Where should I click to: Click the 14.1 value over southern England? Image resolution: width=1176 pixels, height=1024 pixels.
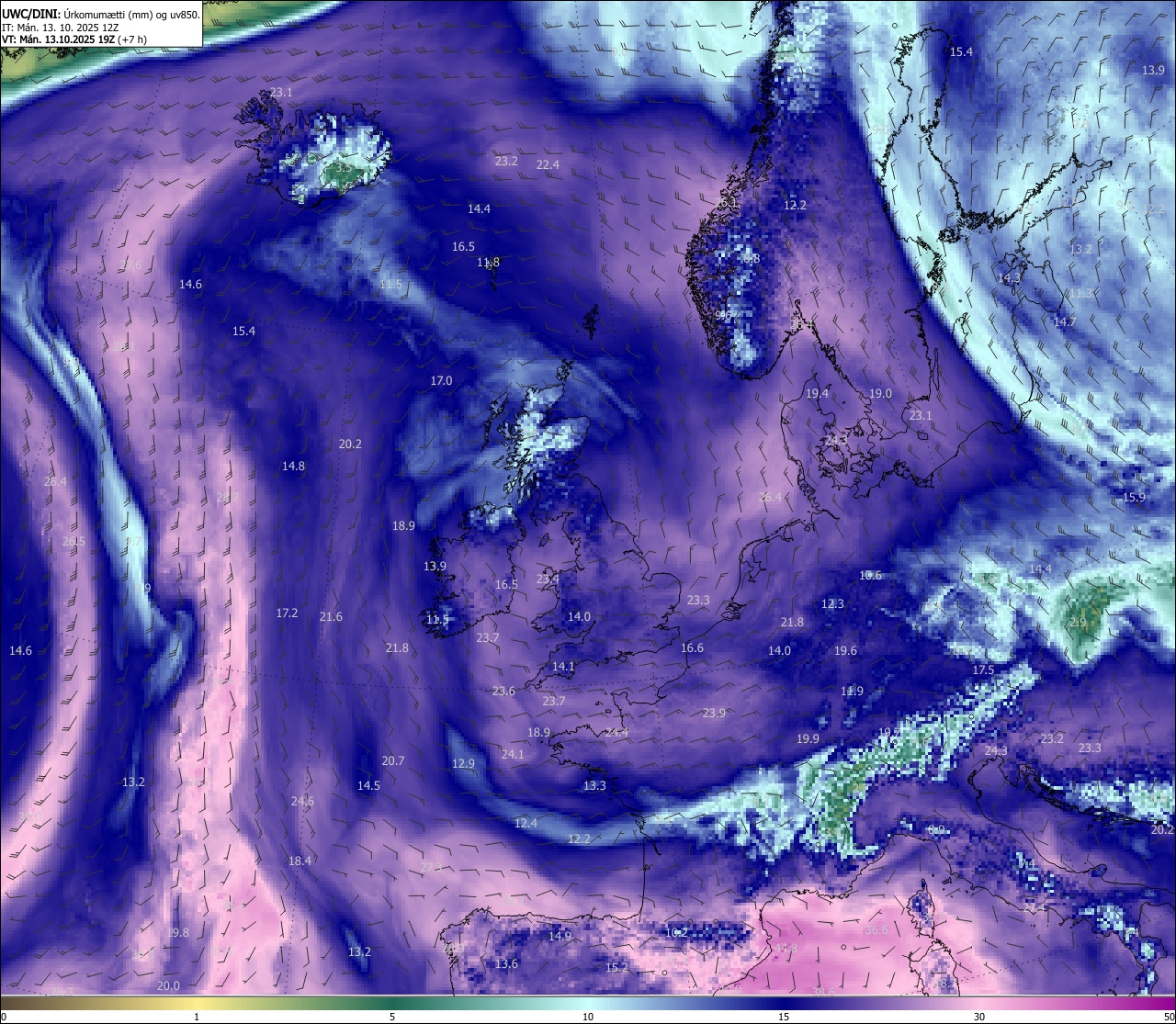tap(563, 666)
